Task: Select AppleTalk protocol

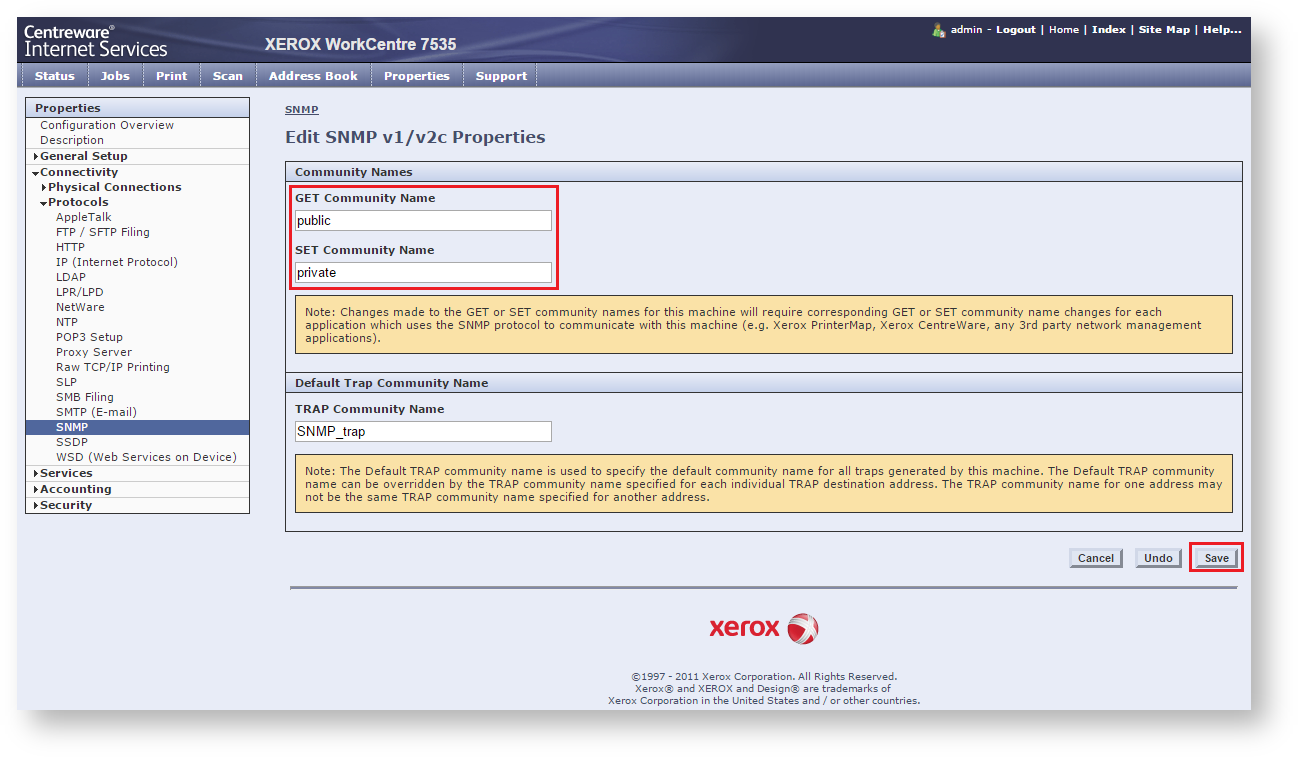Action: [x=84, y=217]
